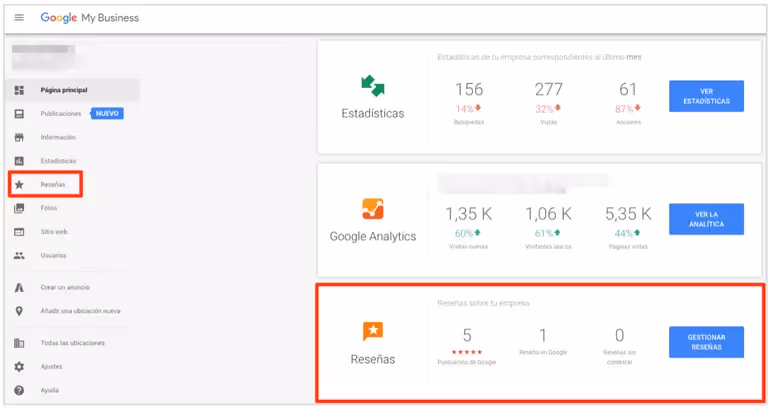The image size is (770, 408).
Task: Click the Fotos icon in sidebar
Action: [19, 208]
